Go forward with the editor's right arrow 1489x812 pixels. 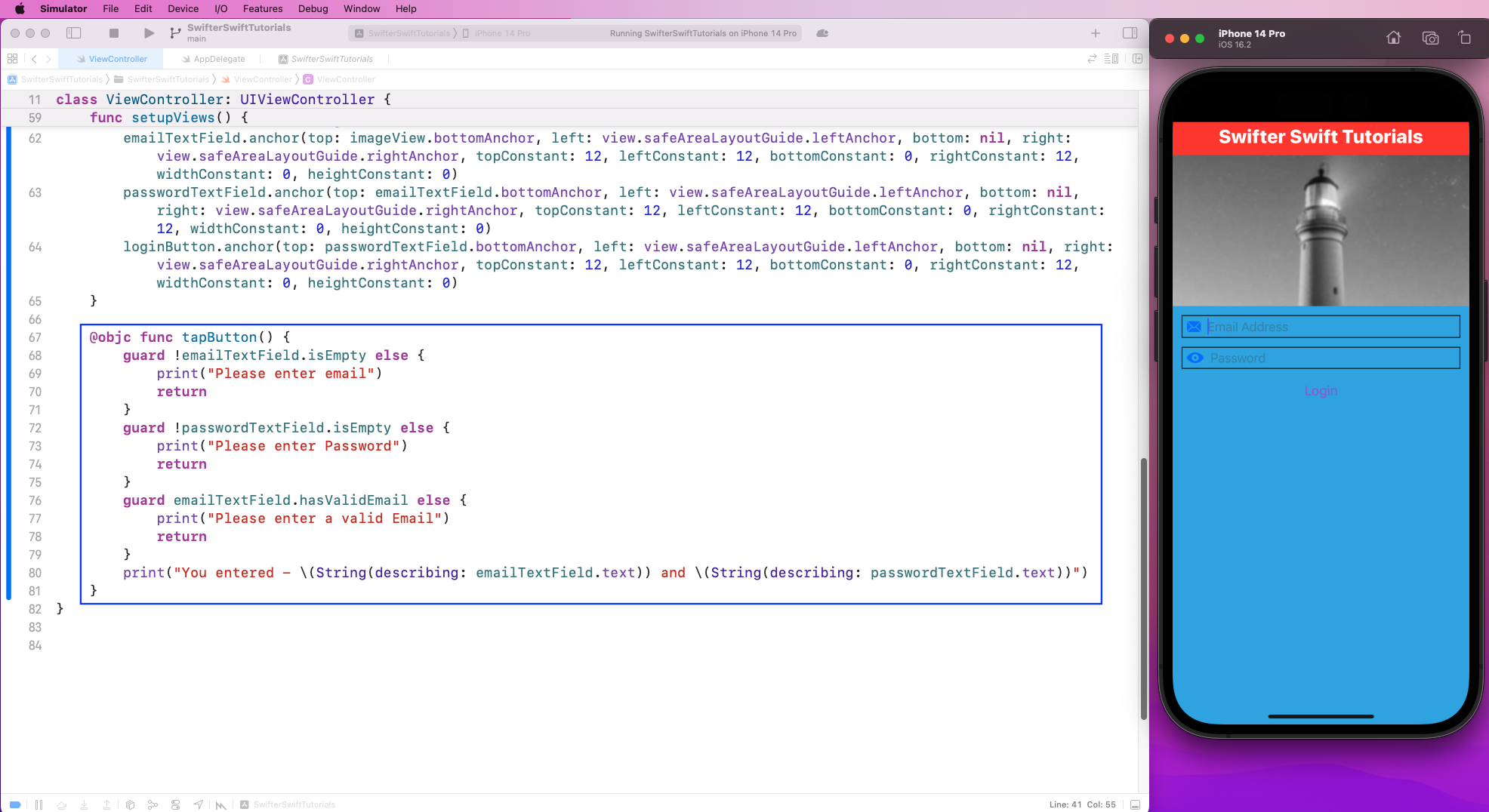(x=48, y=59)
